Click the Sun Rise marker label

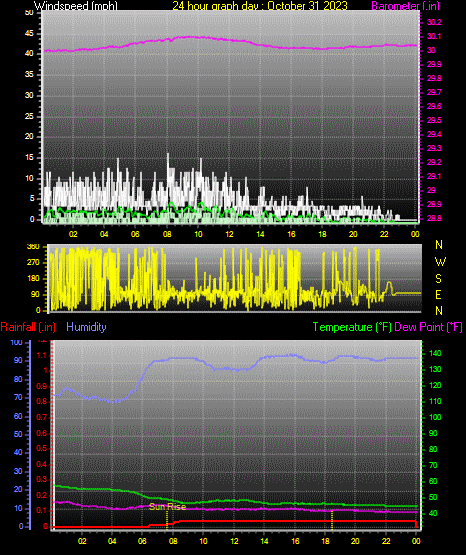(x=167, y=507)
